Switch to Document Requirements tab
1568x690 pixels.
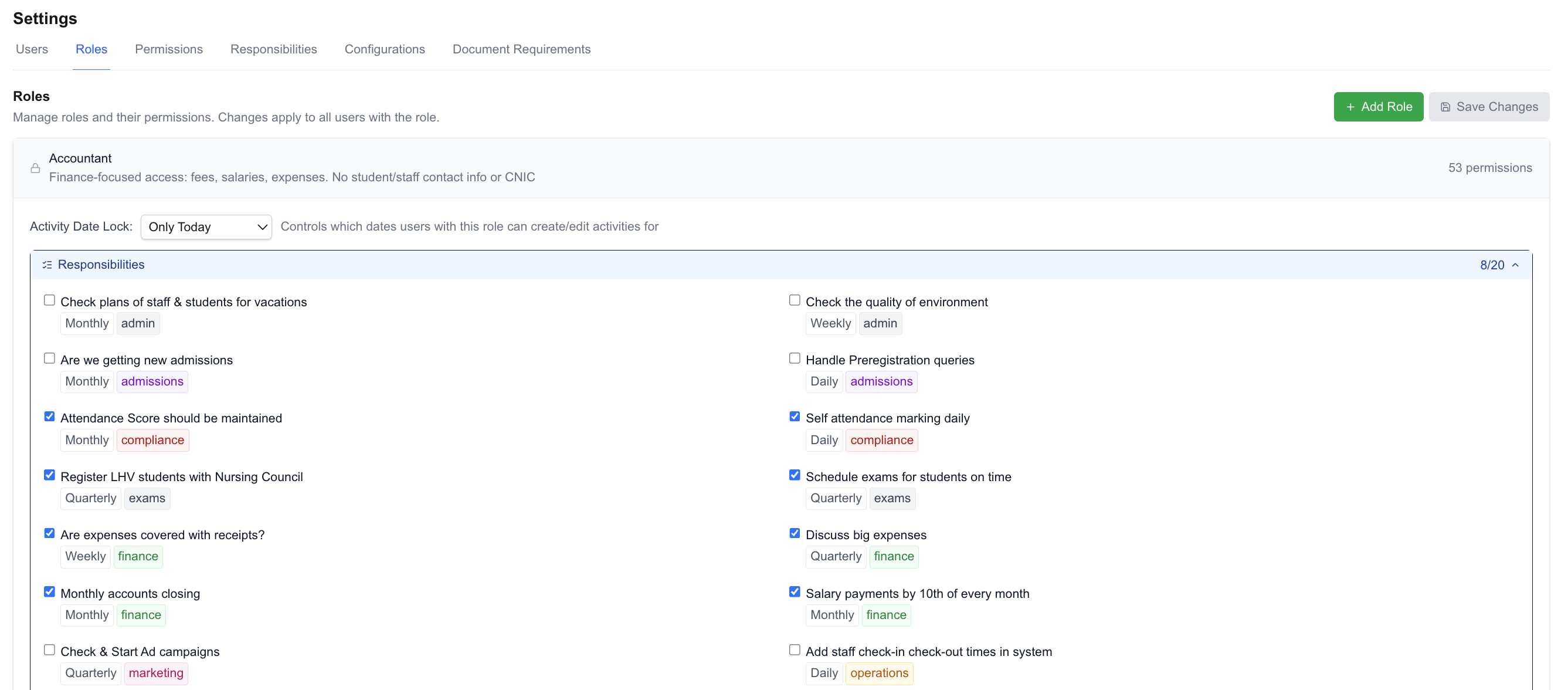click(x=522, y=49)
